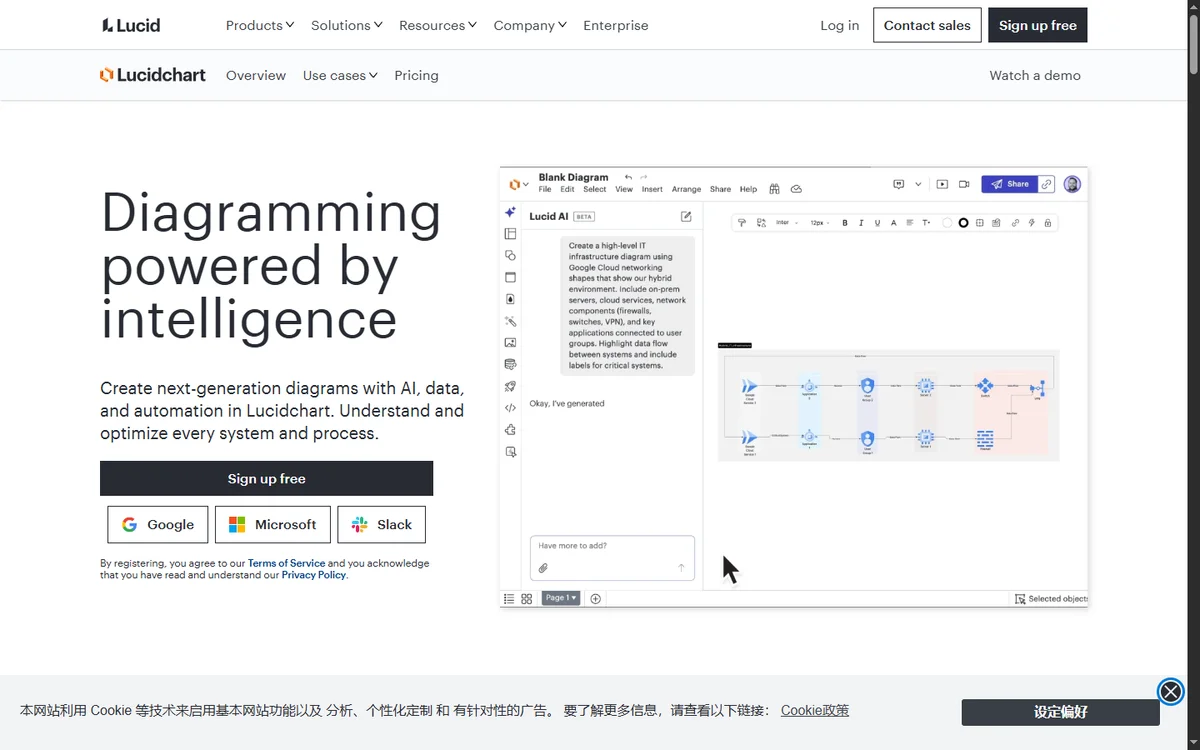Open the Page 1 dropdown in the preview

click(561, 598)
